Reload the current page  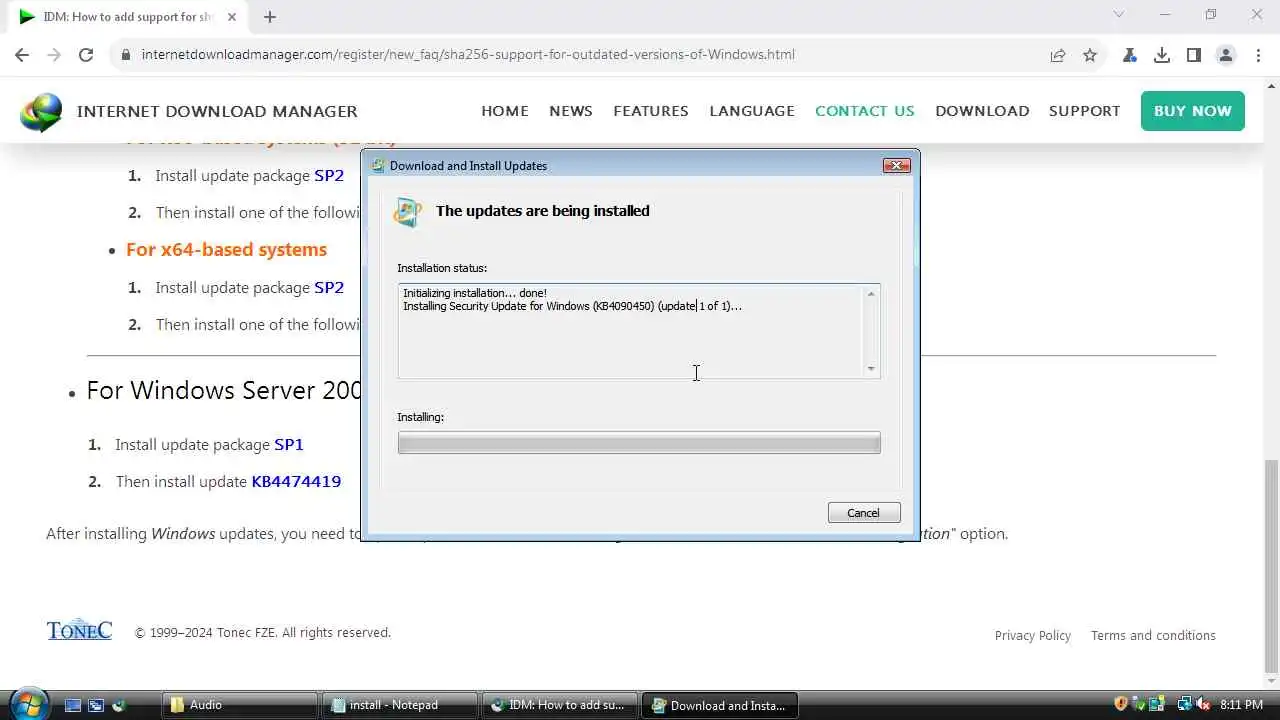pyautogui.click(x=86, y=55)
